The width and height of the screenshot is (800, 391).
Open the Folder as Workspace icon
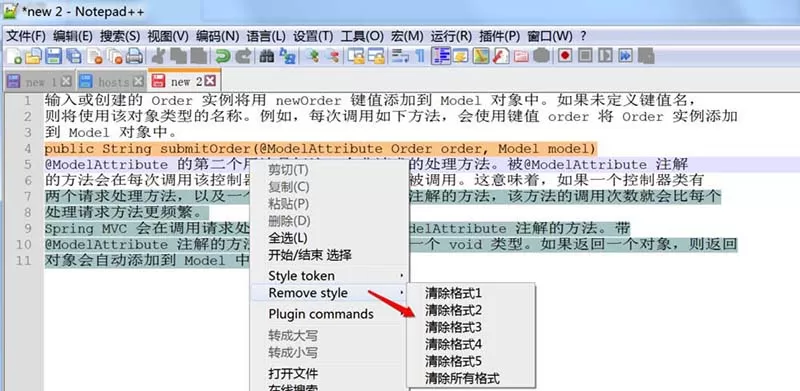[x=521, y=56]
